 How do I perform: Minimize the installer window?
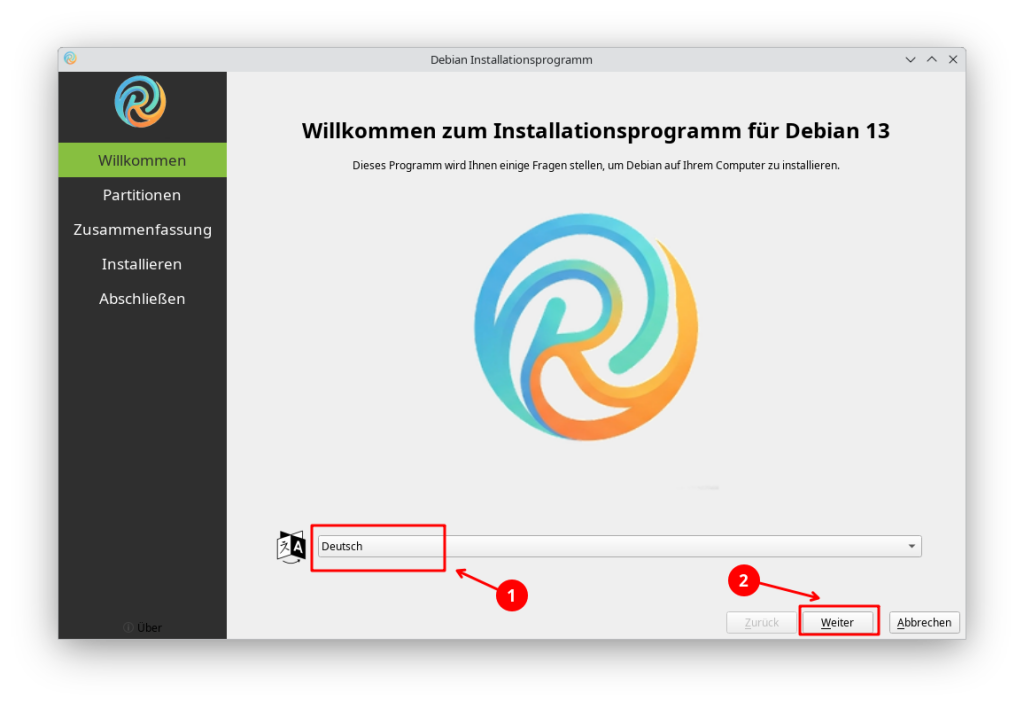pyautogui.click(x=910, y=59)
